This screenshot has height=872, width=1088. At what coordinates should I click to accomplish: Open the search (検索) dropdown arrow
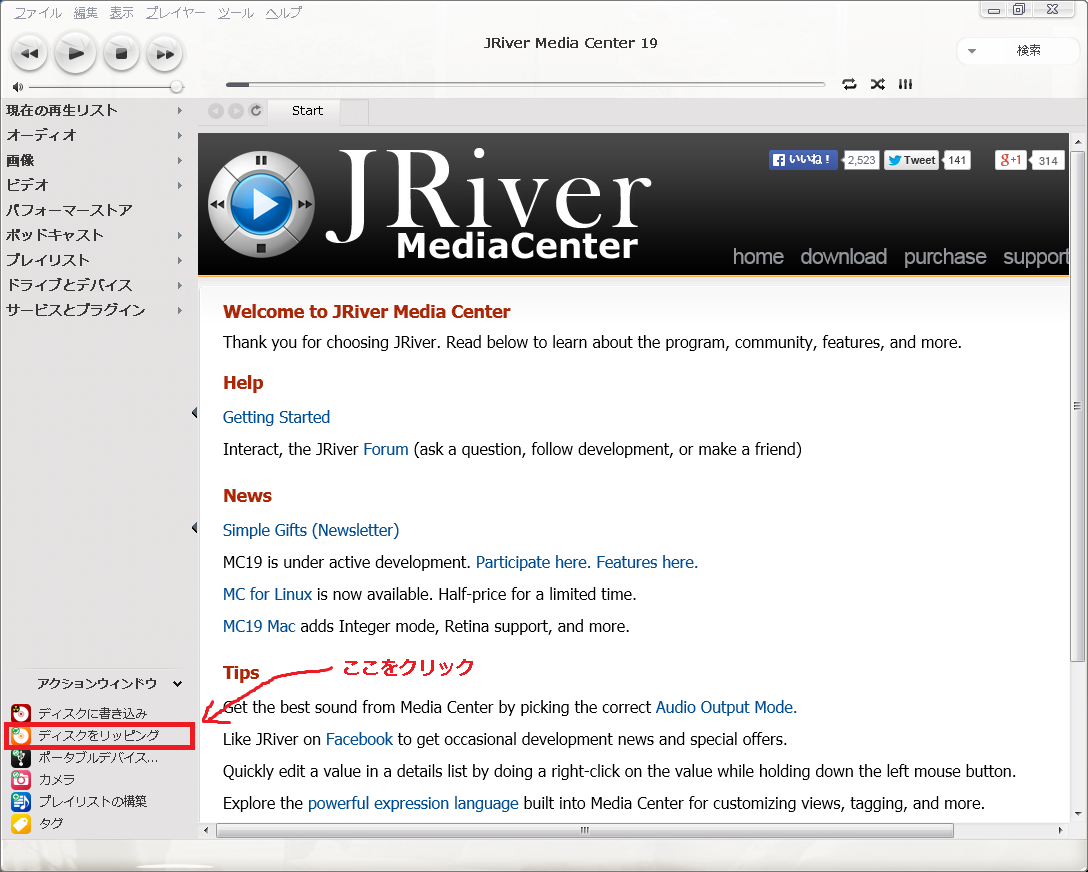click(x=972, y=51)
